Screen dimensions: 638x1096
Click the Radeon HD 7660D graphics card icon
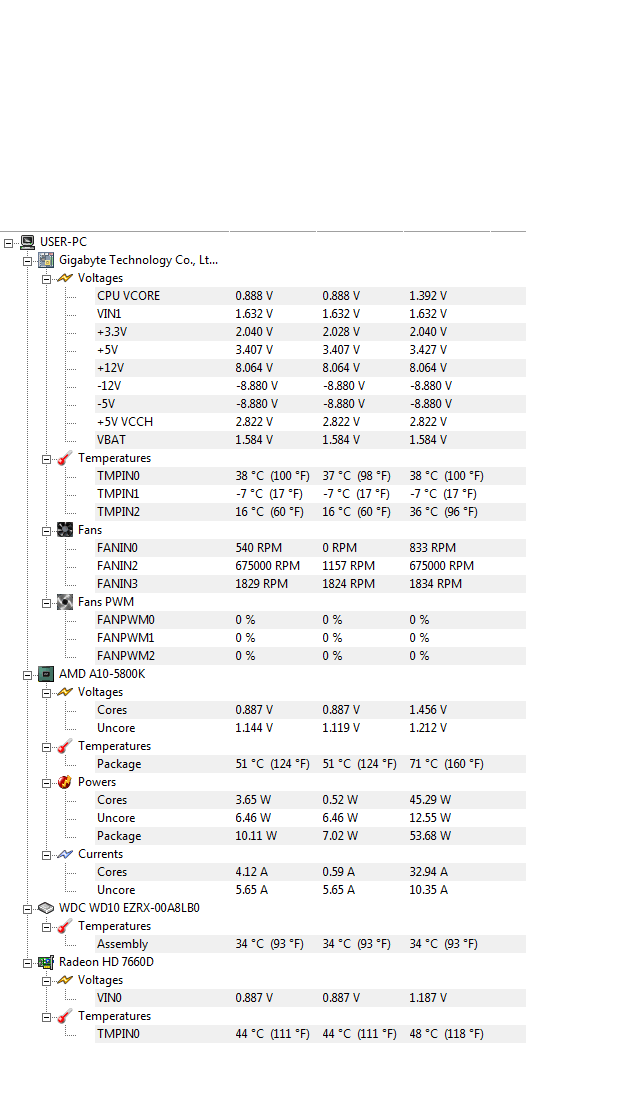pos(46,962)
